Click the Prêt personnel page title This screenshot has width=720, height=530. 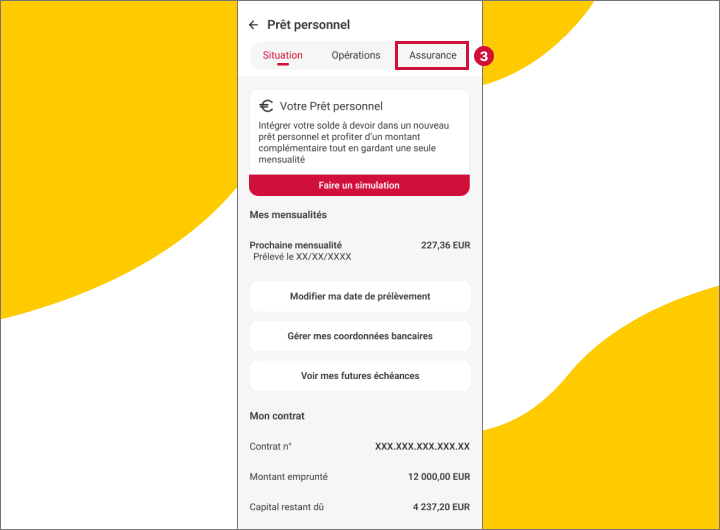[308, 25]
